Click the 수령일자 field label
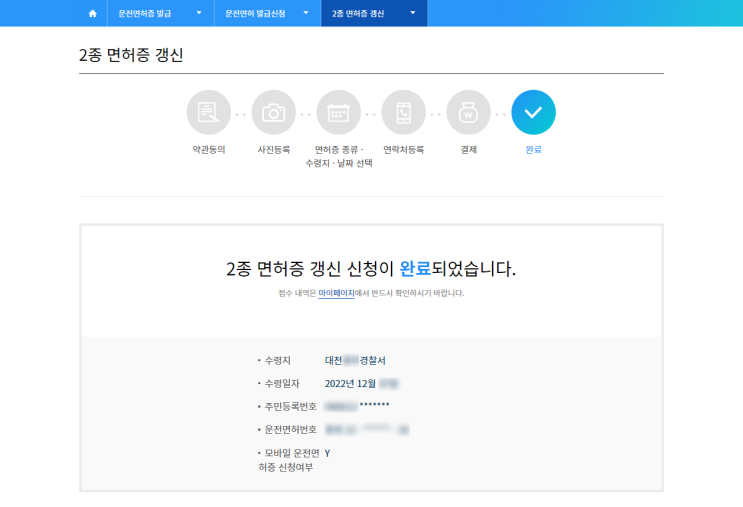 (x=281, y=383)
